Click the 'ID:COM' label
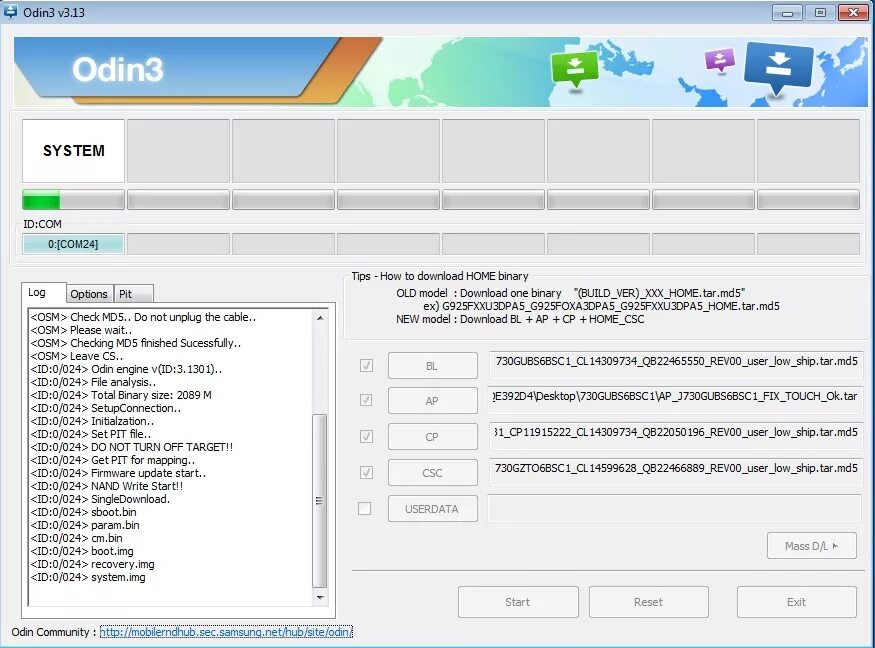 coord(42,224)
